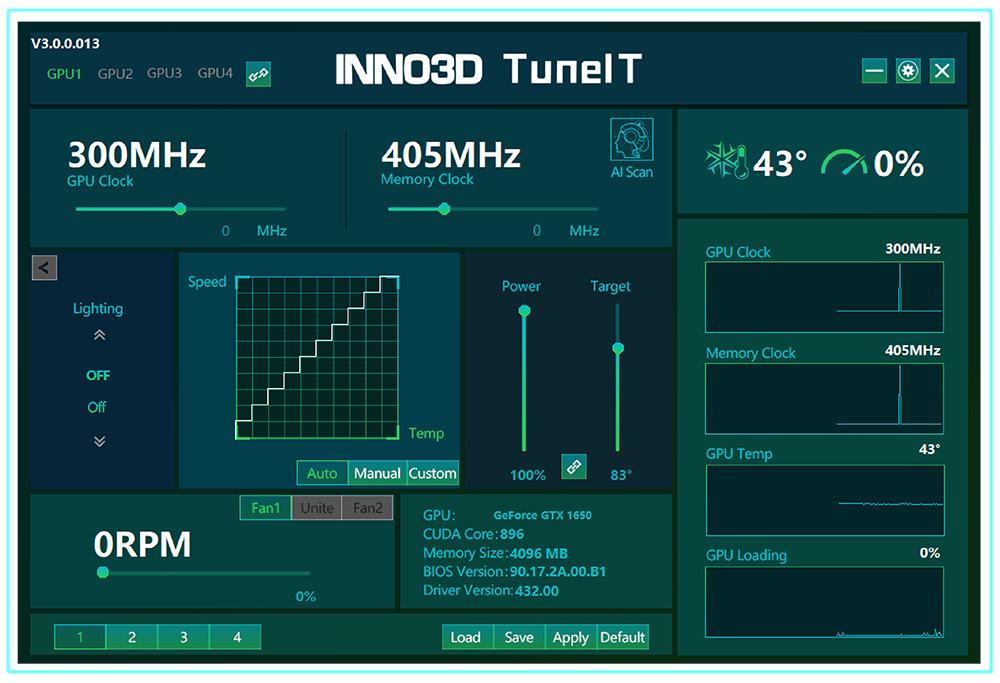Click the Power/Target link icon

click(574, 466)
